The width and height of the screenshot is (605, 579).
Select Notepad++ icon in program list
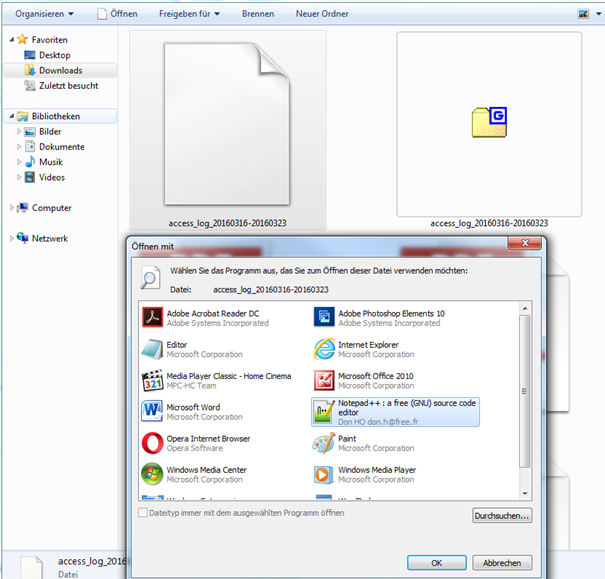click(323, 412)
